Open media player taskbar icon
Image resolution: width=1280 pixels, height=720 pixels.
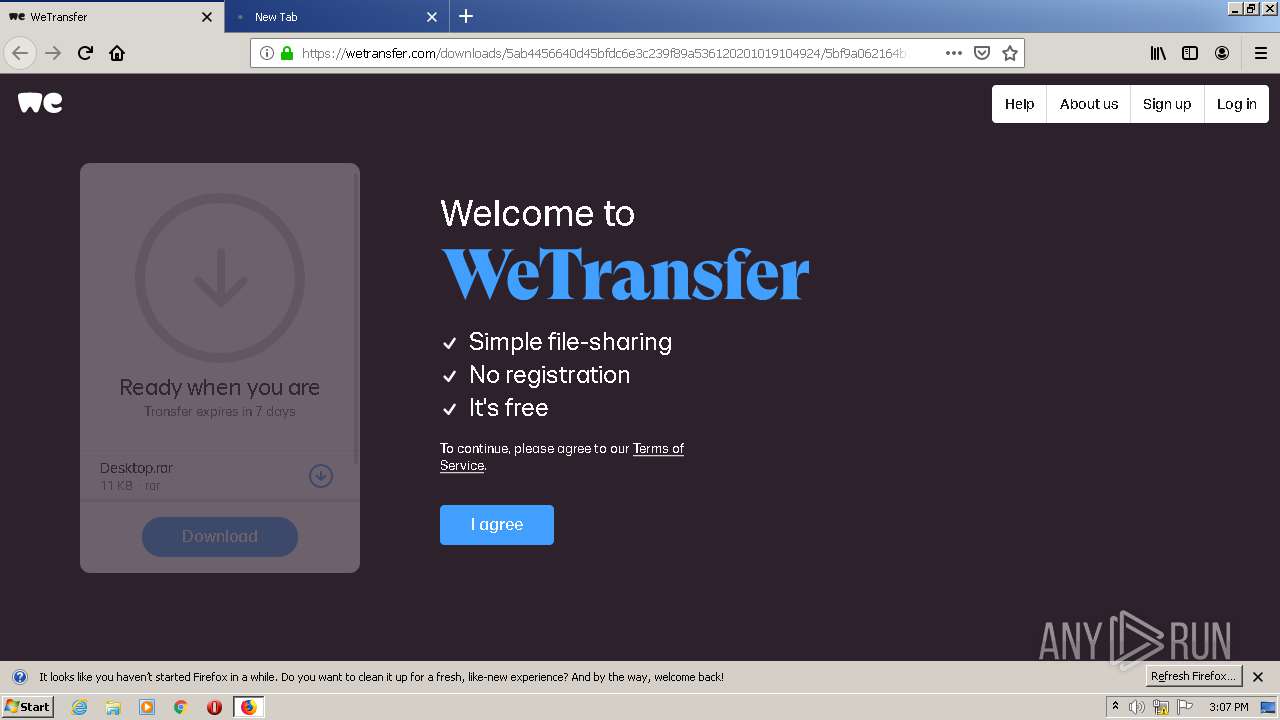point(147,707)
